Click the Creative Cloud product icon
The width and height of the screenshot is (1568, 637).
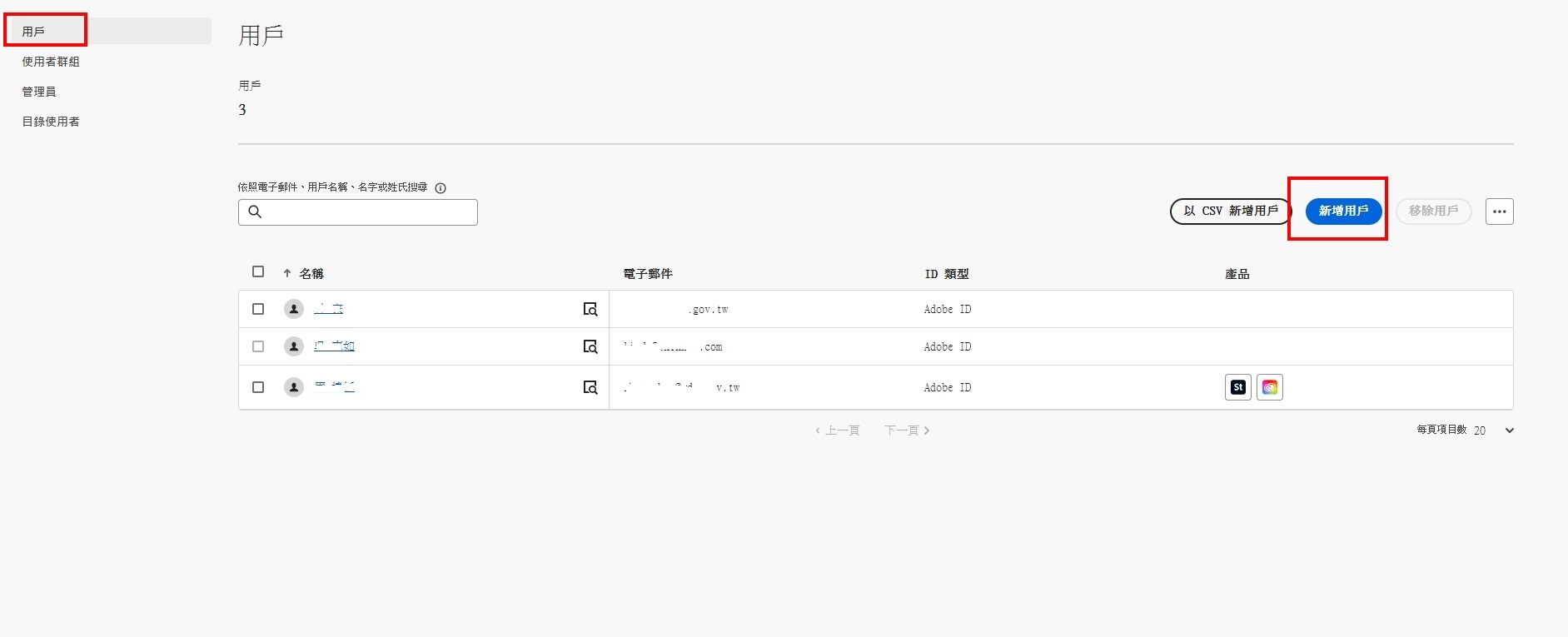pos(1269,387)
